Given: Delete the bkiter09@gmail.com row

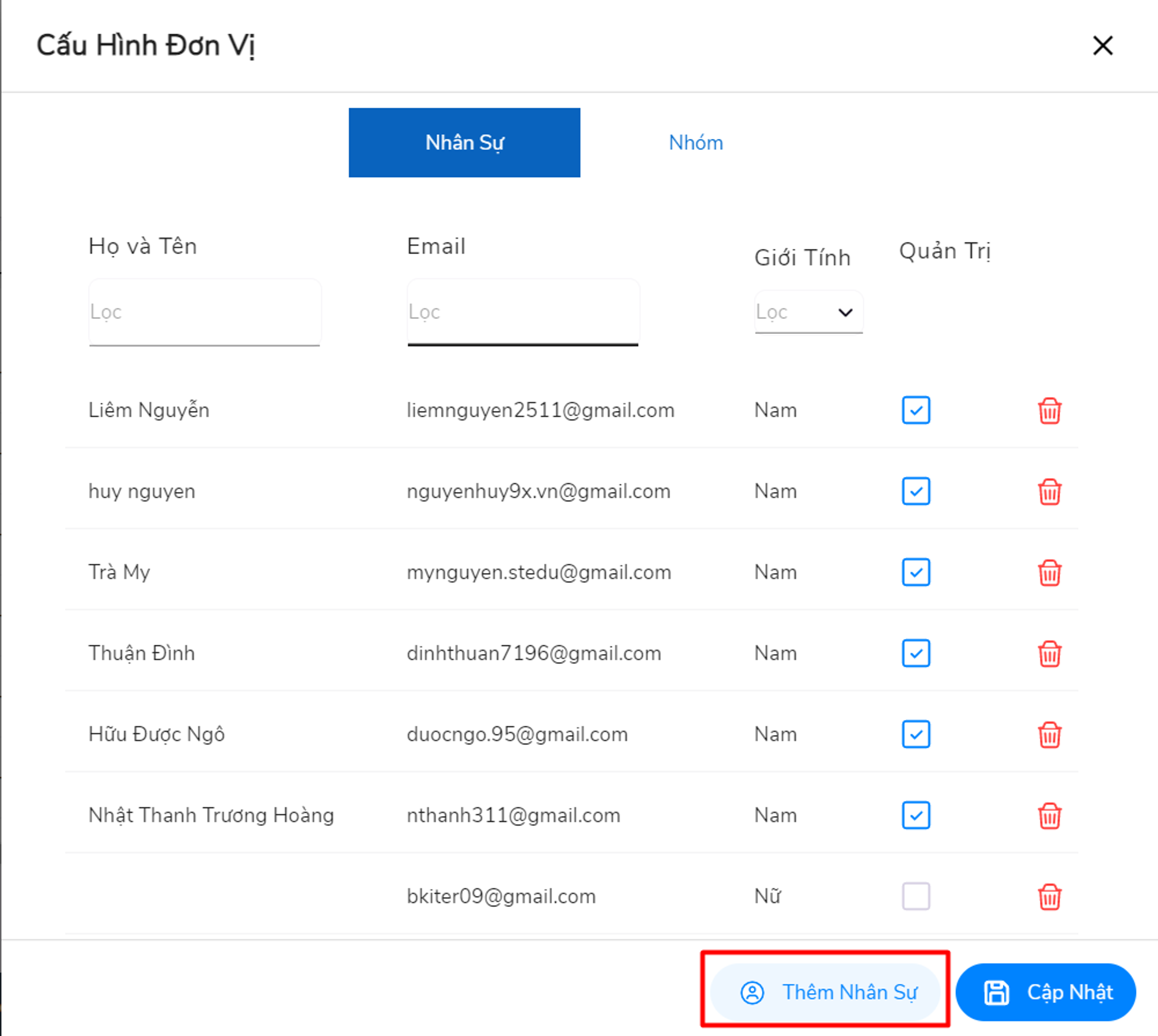Looking at the screenshot, I should (1049, 897).
